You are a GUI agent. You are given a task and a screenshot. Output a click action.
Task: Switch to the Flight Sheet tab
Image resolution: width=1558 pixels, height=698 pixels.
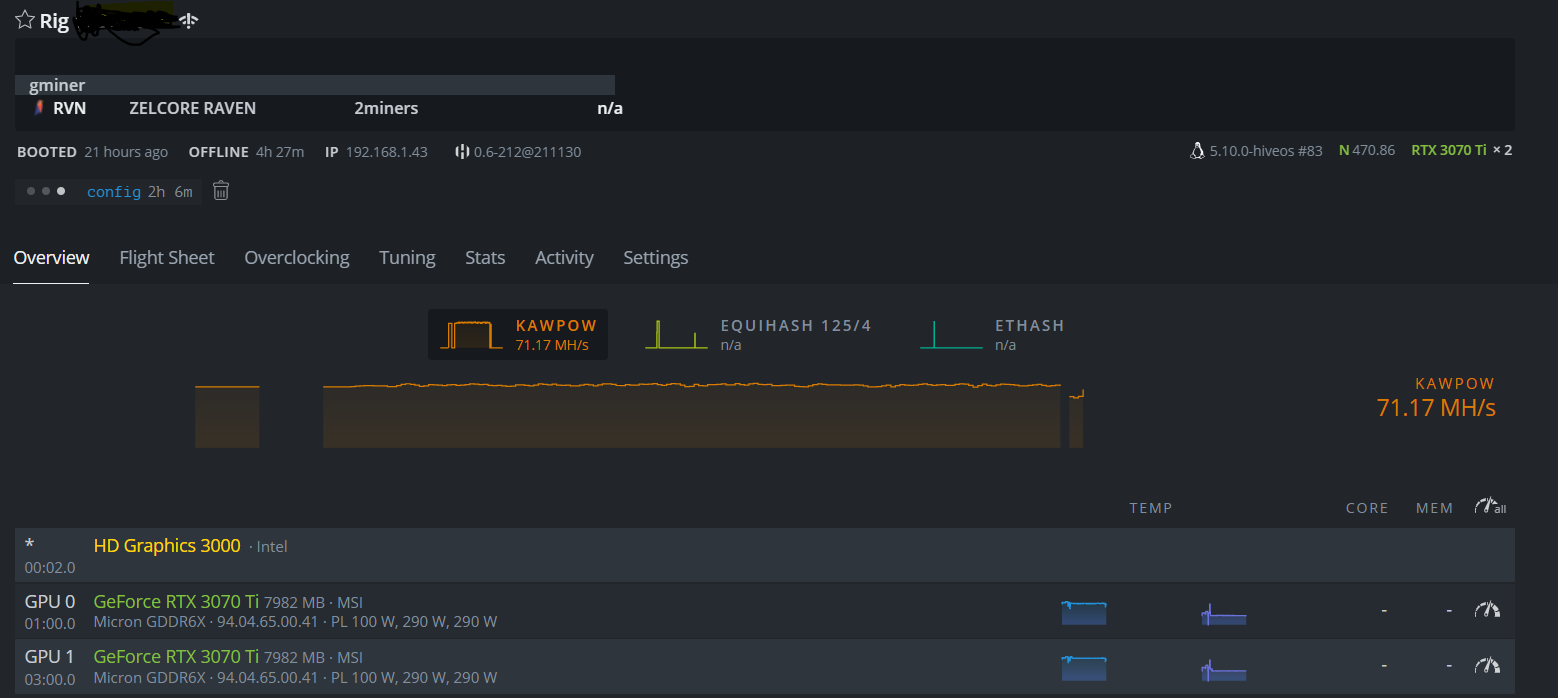166,258
